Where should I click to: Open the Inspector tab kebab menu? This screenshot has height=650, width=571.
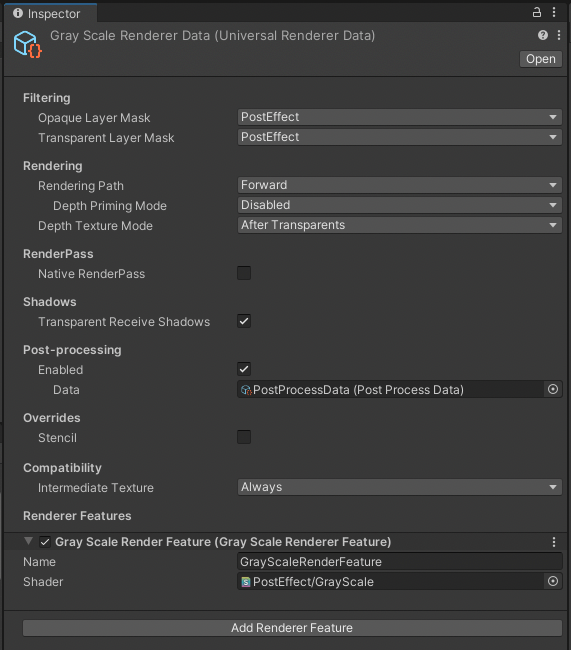[554, 12]
